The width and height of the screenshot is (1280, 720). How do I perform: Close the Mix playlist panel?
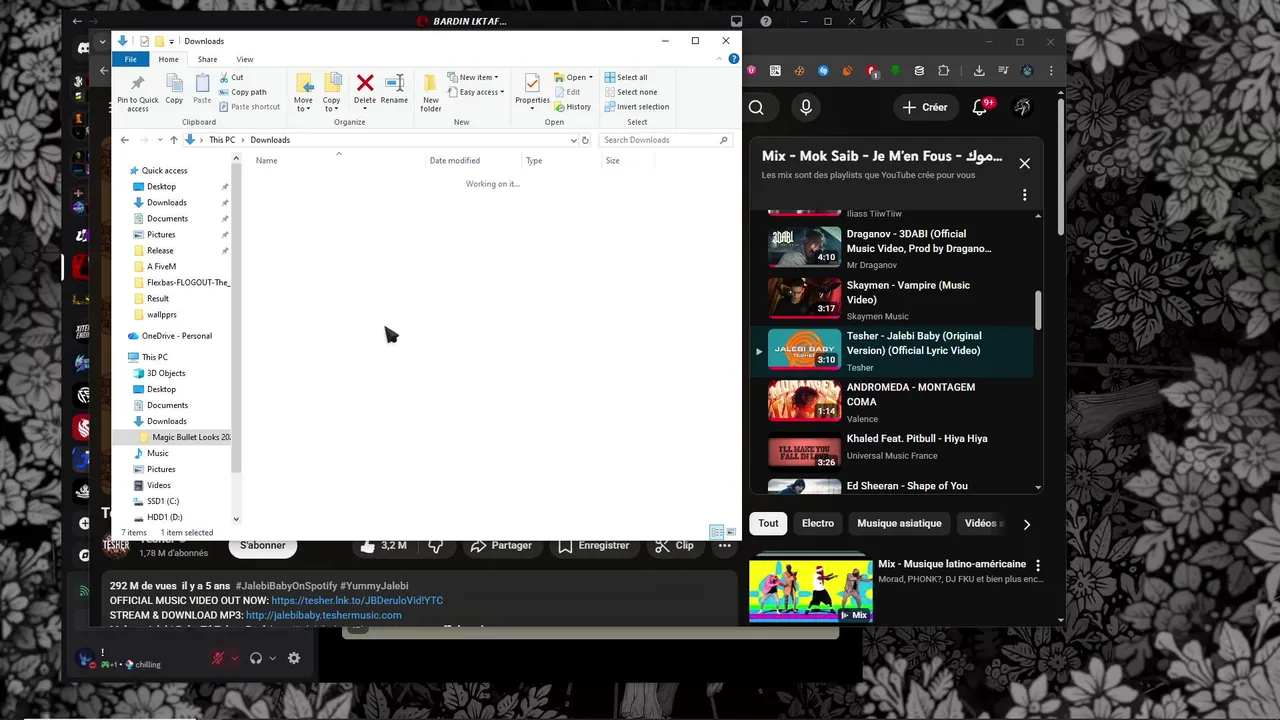(1024, 163)
